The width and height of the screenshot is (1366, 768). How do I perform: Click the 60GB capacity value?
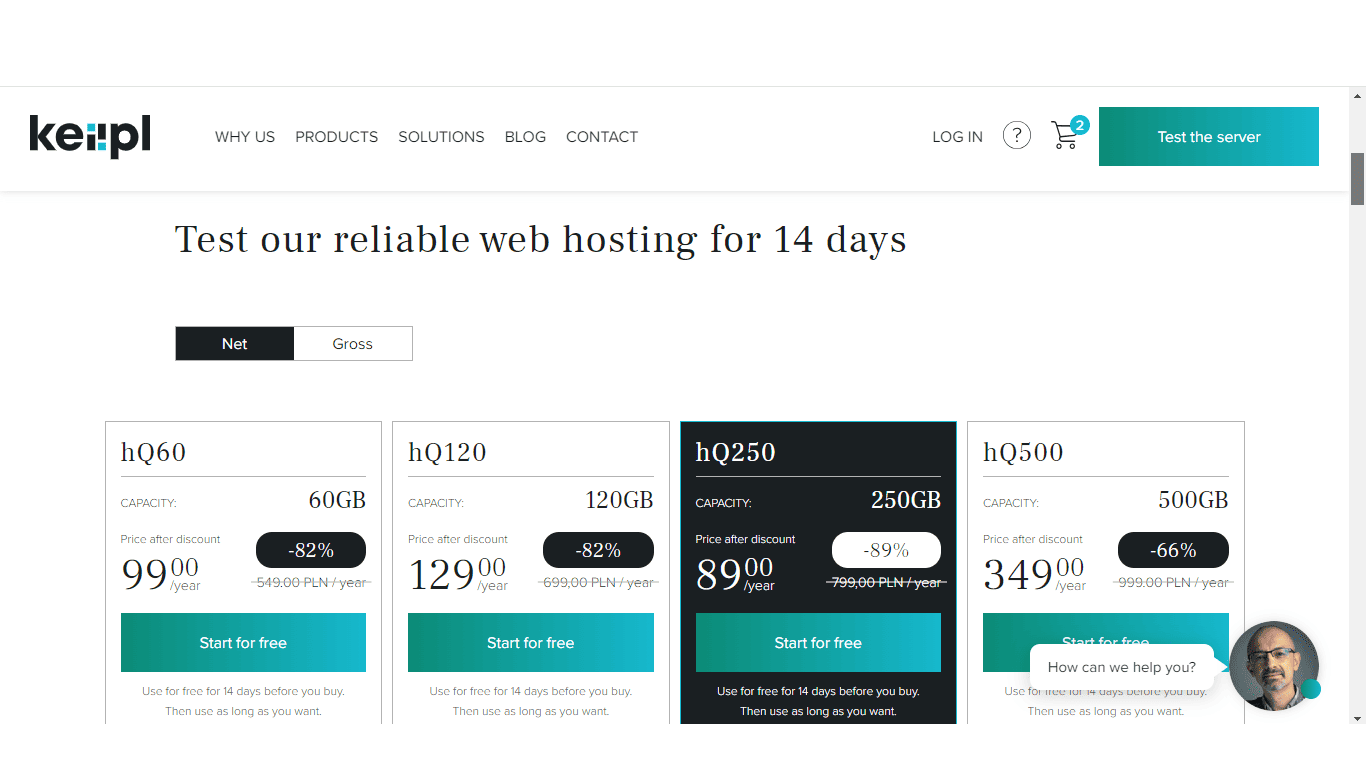click(x=337, y=500)
